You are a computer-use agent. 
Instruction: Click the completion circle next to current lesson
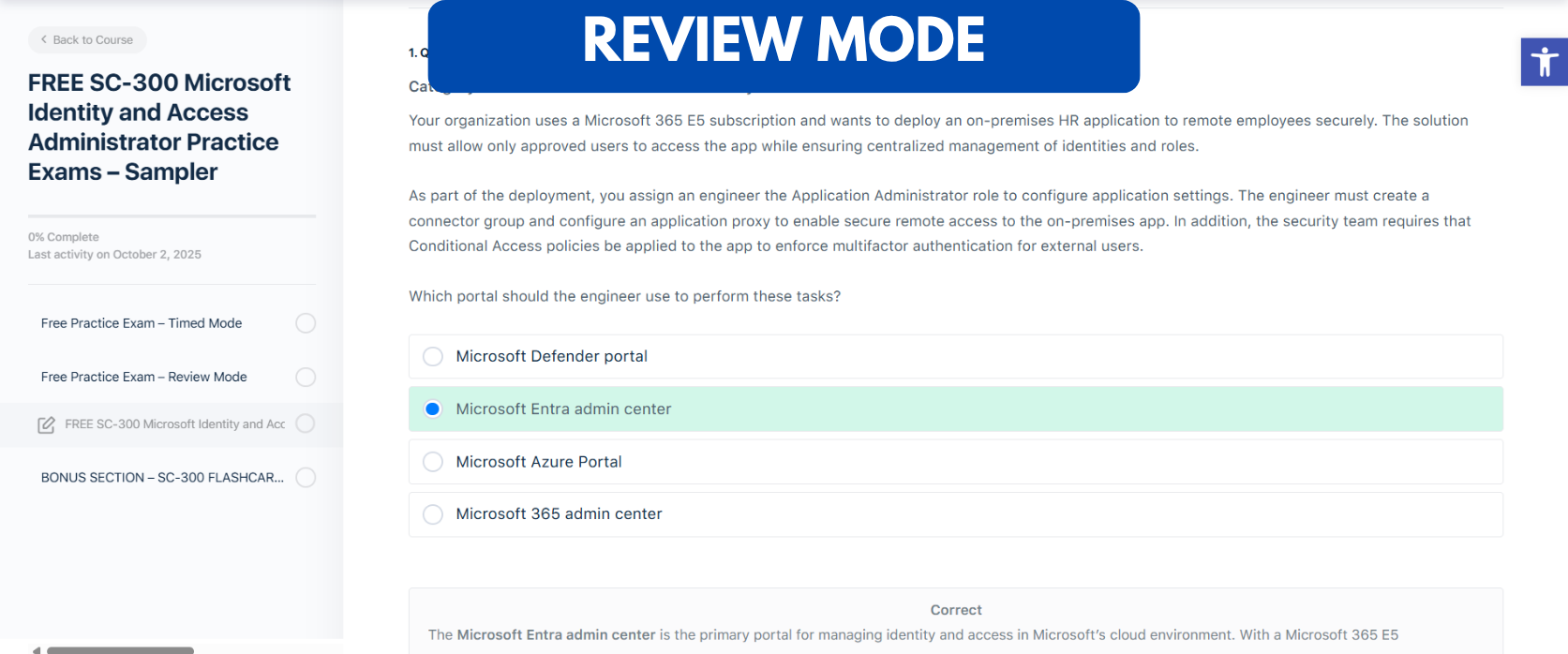click(306, 424)
